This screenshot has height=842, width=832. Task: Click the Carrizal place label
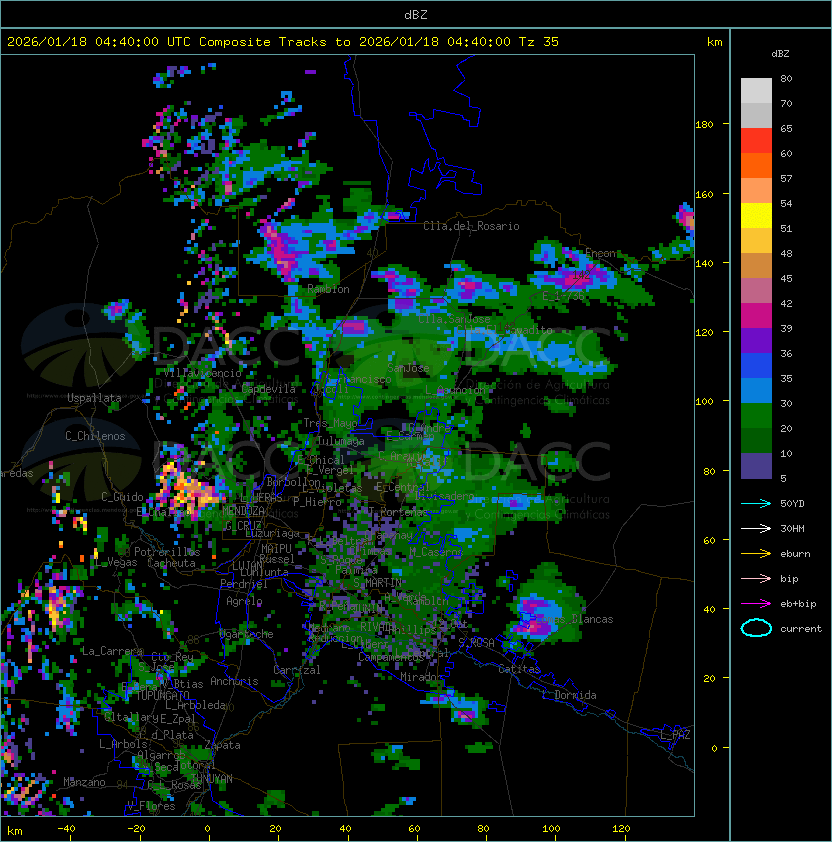[297, 670]
